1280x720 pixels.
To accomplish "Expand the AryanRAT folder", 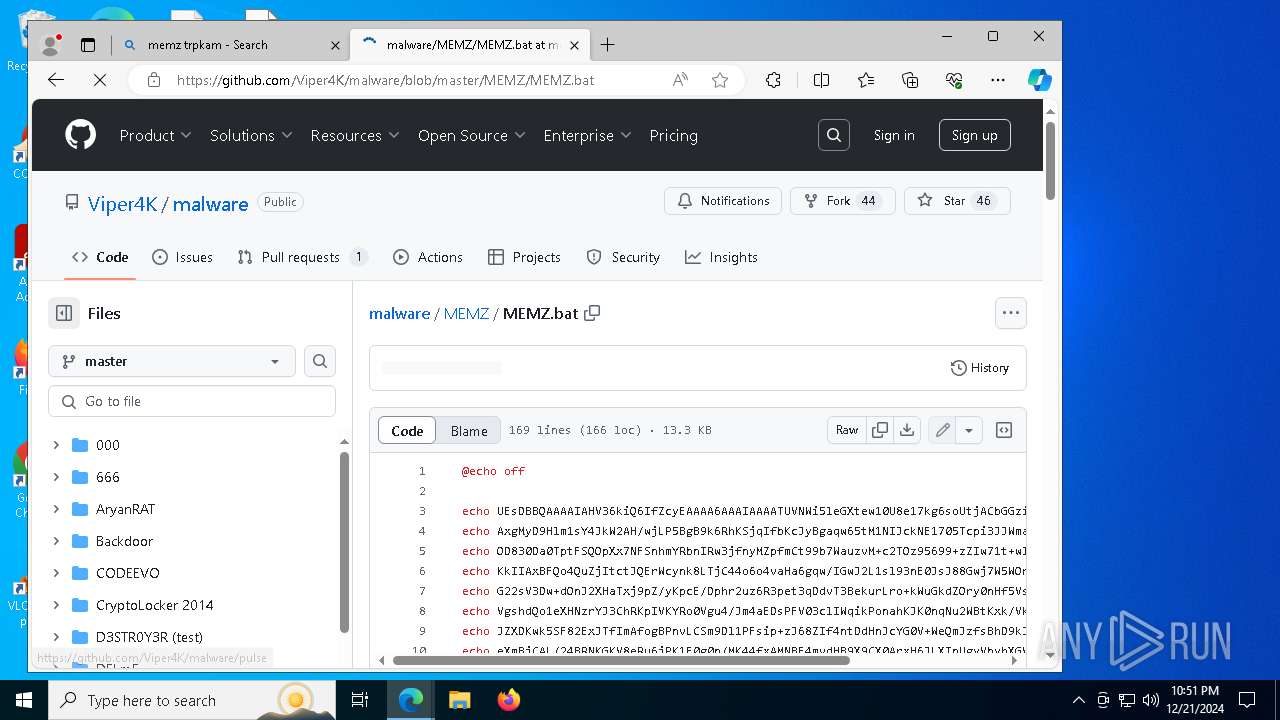I will [x=57, y=509].
